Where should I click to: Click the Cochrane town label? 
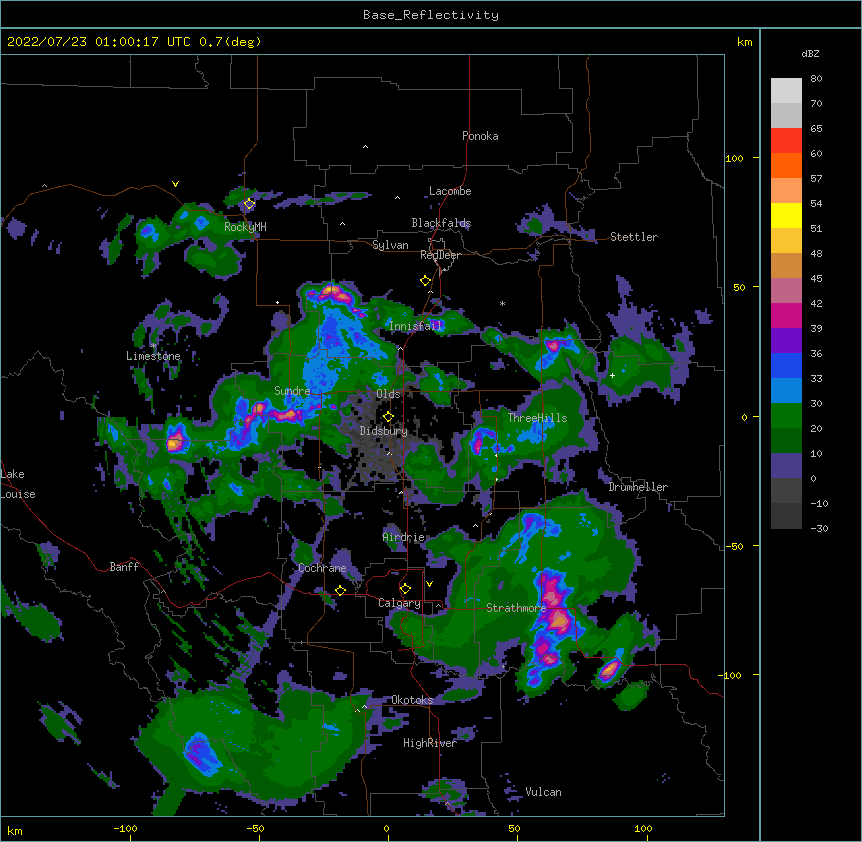322,568
